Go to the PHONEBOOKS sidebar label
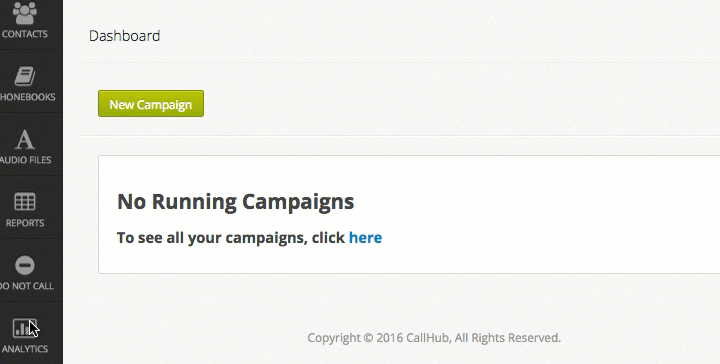Viewport: 720px width, 364px height. pos(28,97)
